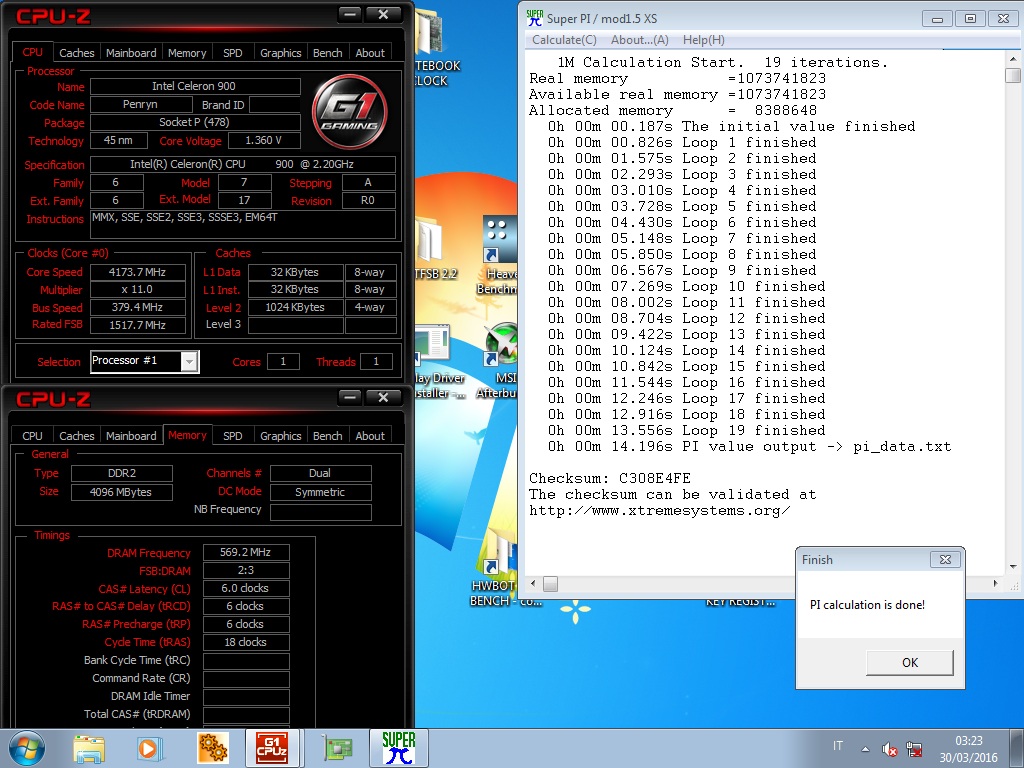The image size is (1024, 768).
Task: Select Mainboard tab in bottom CPU-Z window
Action: pos(131,436)
